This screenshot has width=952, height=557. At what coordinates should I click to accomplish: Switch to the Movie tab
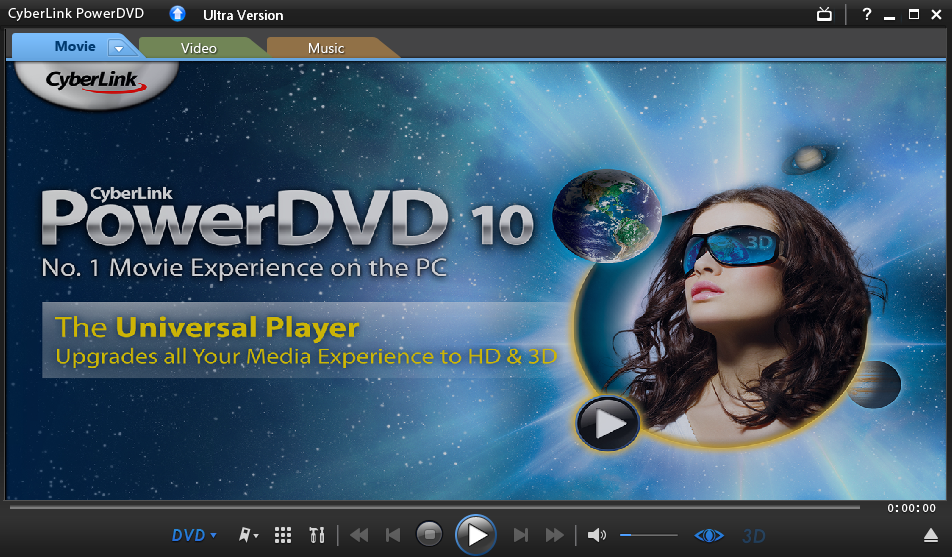click(x=75, y=46)
